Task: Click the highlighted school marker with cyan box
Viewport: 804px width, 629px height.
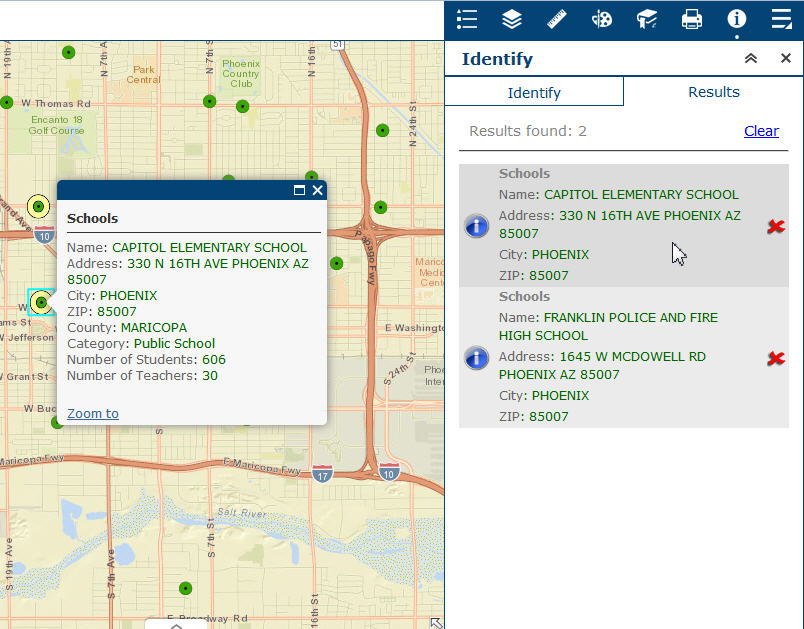Action: tap(41, 302)
